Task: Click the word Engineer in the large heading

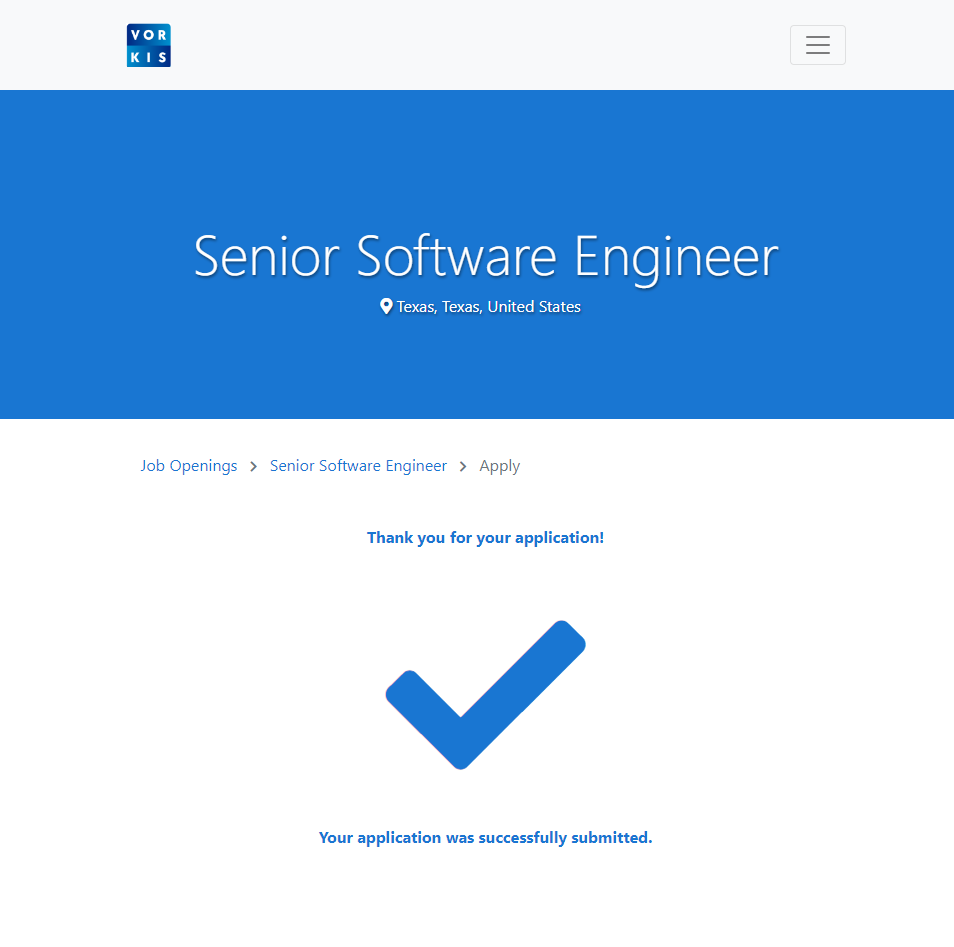Action: pyautogui.click(x=676, y=256)
